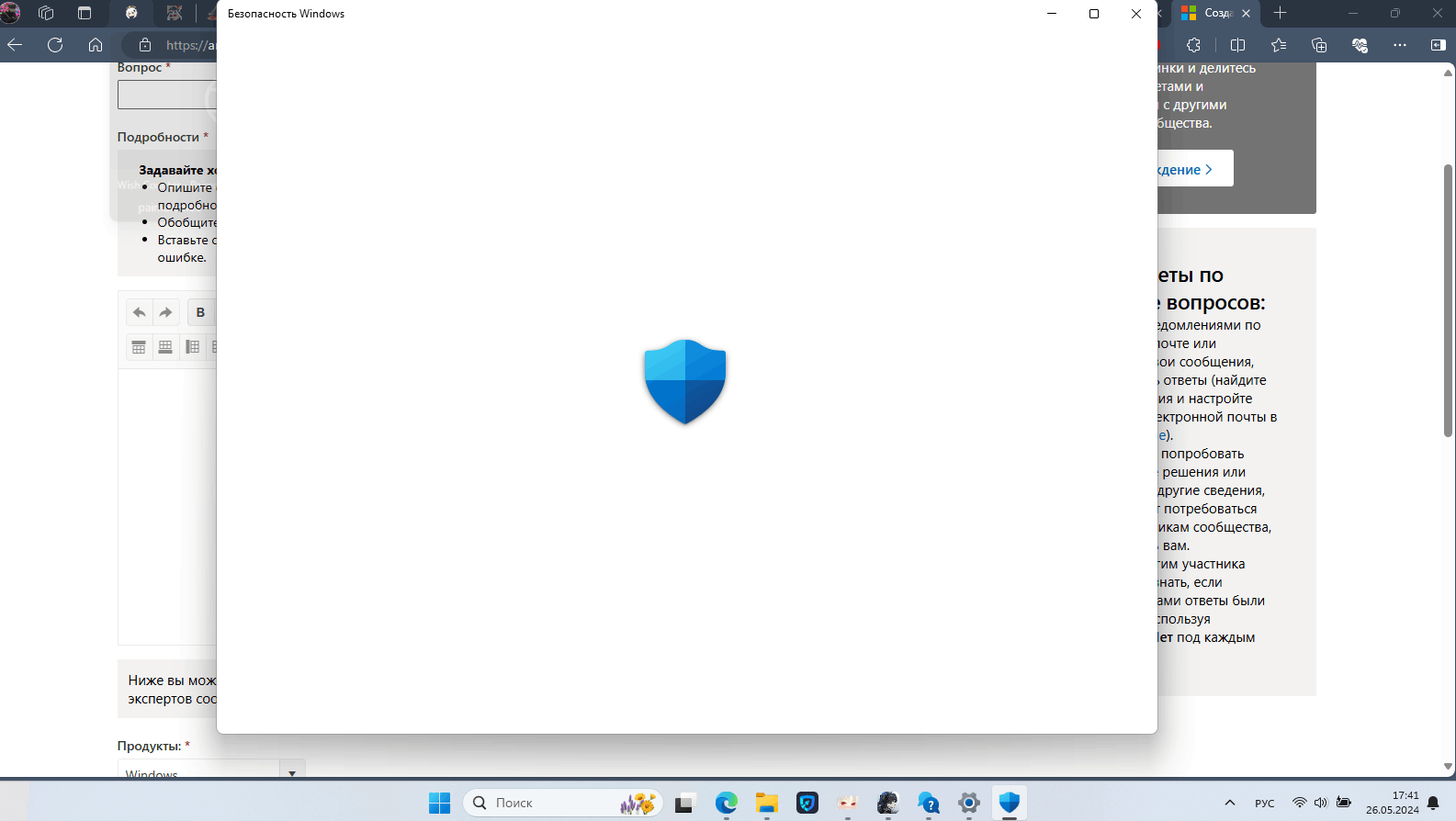Open notifications bell icon
Image resolution: width=1456 pixels, height=821 pixels.
click(x=1433, y=803)
